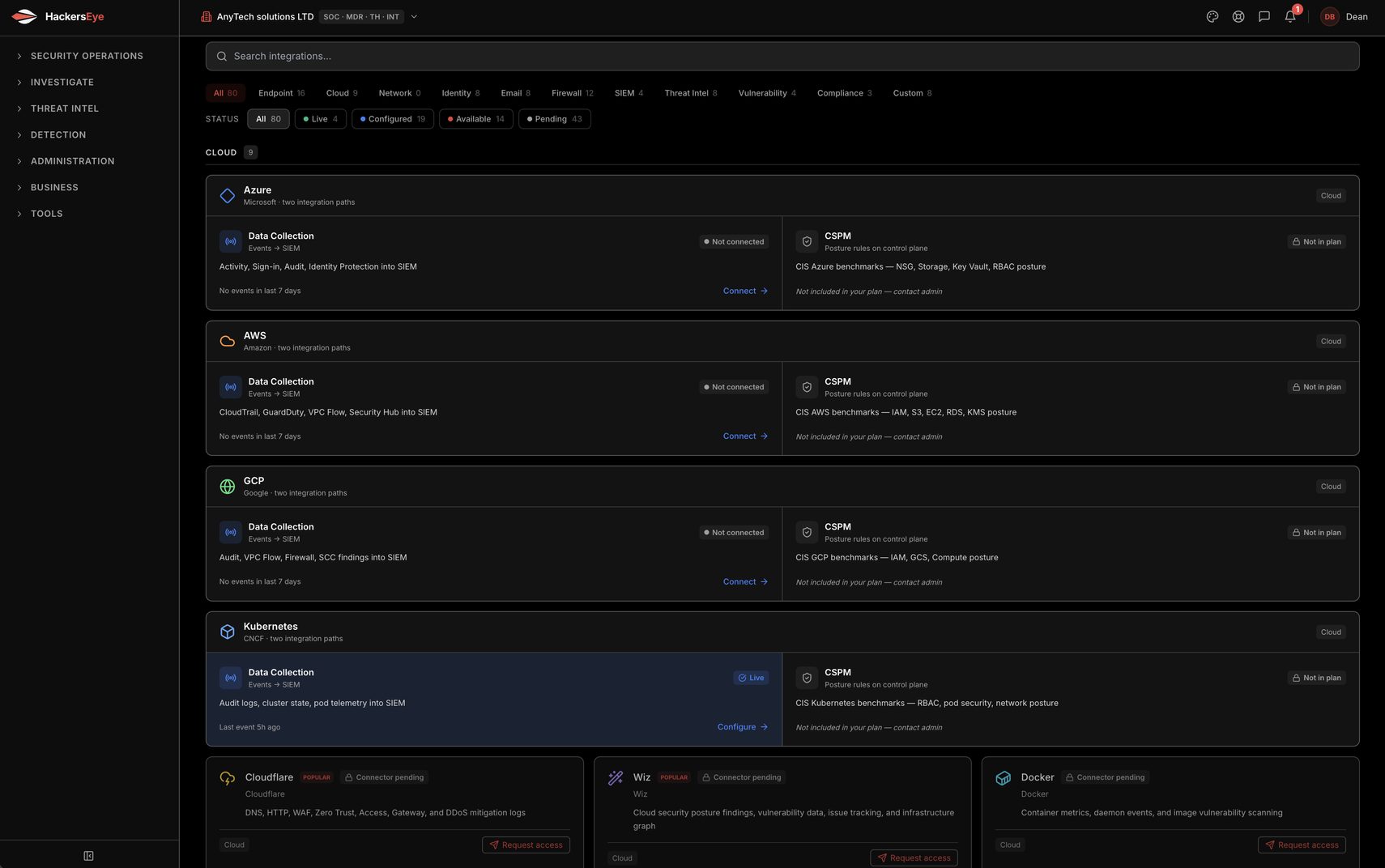
Task: Filter status by Pending
Action: click(x=555, y=119)
